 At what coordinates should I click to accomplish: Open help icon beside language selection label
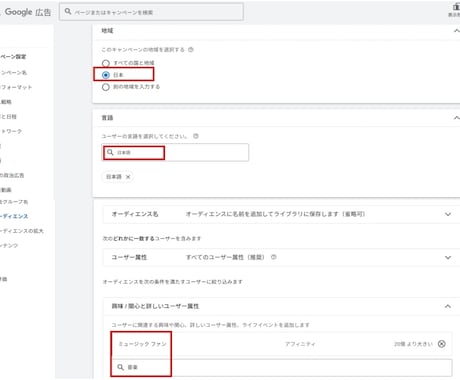click(x=196, y=136)
